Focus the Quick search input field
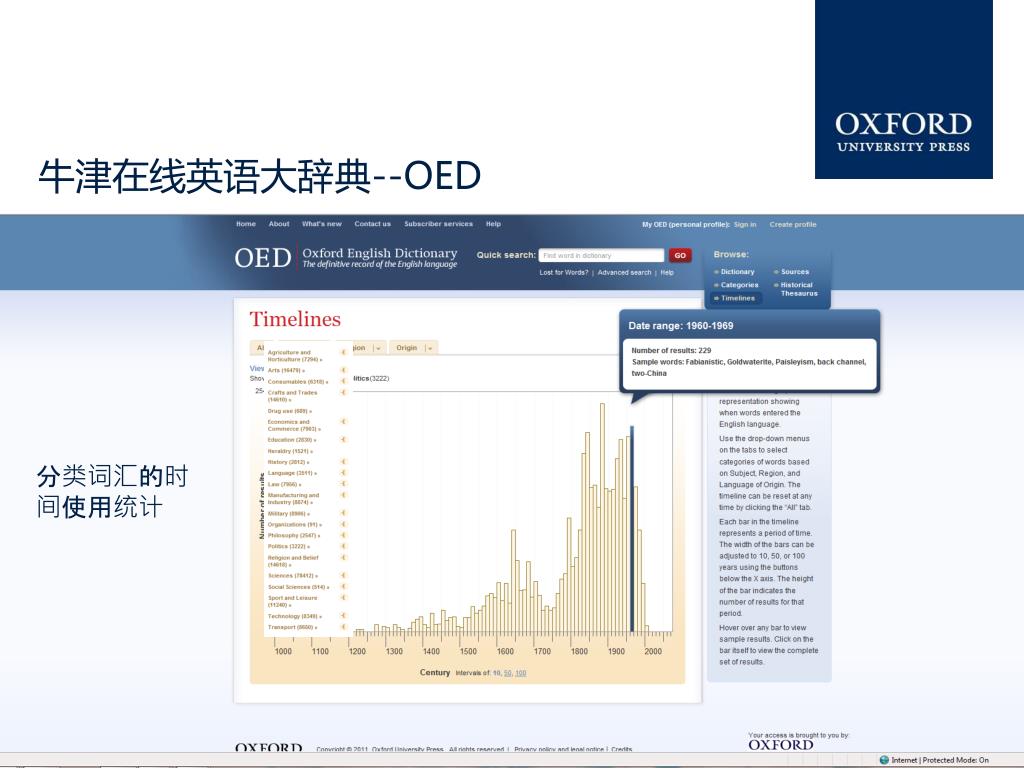The image size is (1024, 768). click(601, 255)
